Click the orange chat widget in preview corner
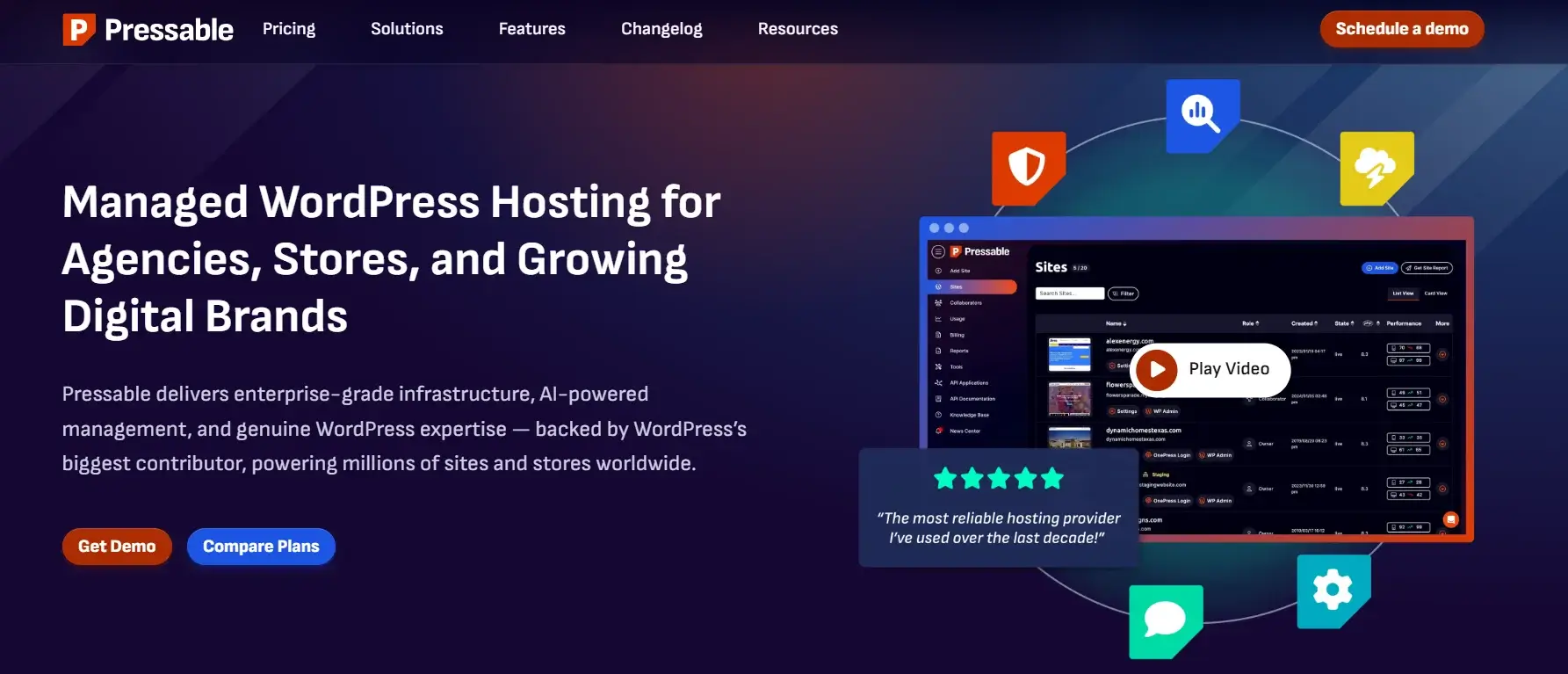 coord(1451,519)
